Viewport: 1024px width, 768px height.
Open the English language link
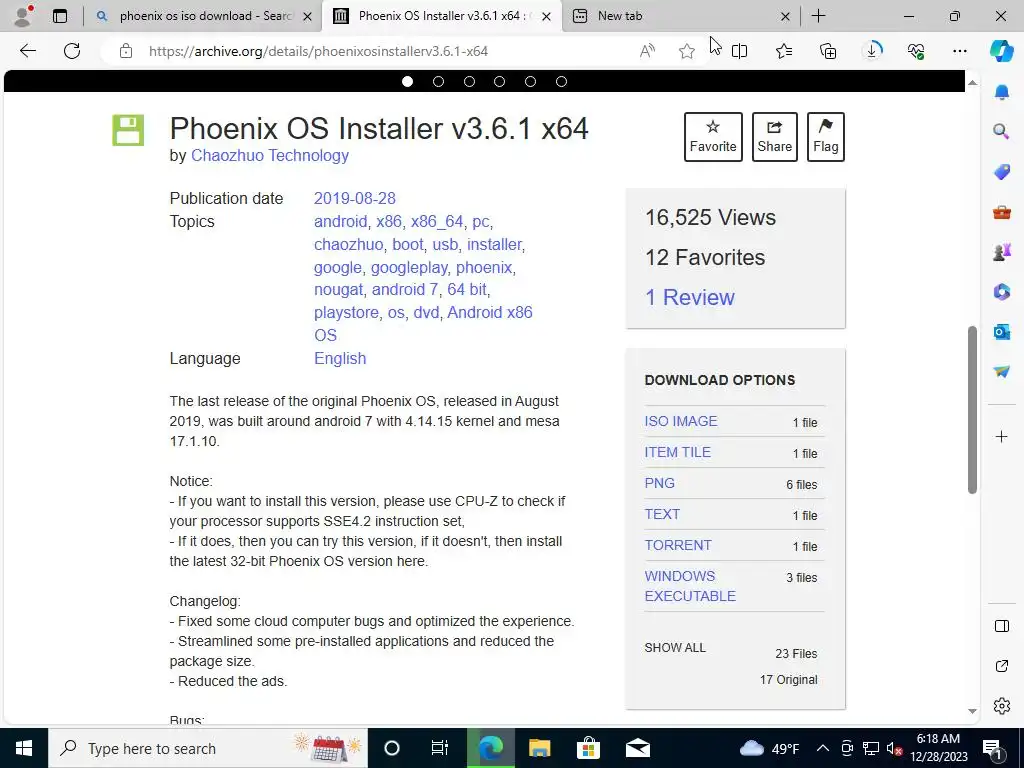pos(340,359)
